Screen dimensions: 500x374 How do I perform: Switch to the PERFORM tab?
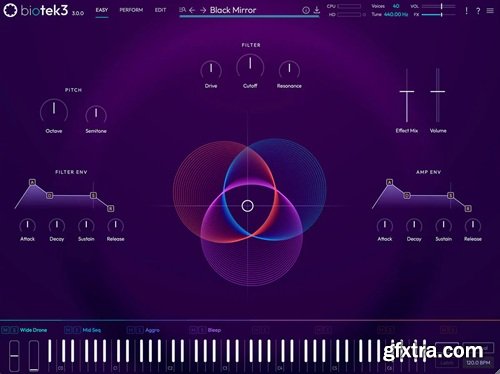click(131, 10)
